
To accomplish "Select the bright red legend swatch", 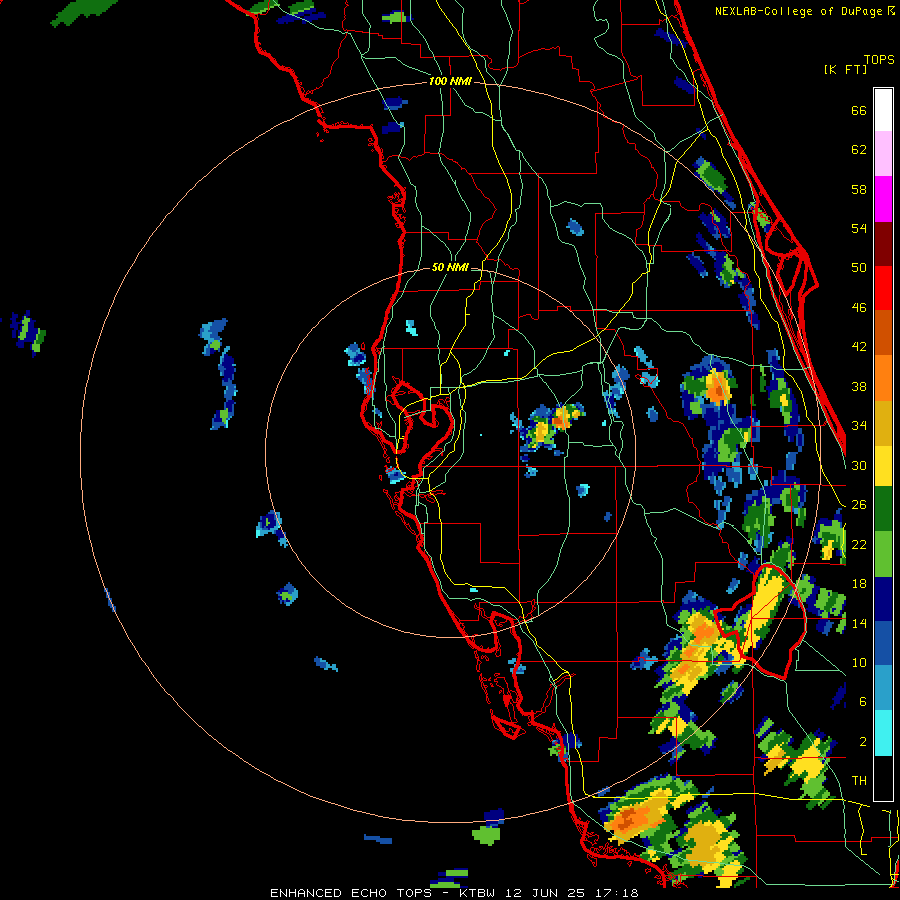I will pos(883,288).
